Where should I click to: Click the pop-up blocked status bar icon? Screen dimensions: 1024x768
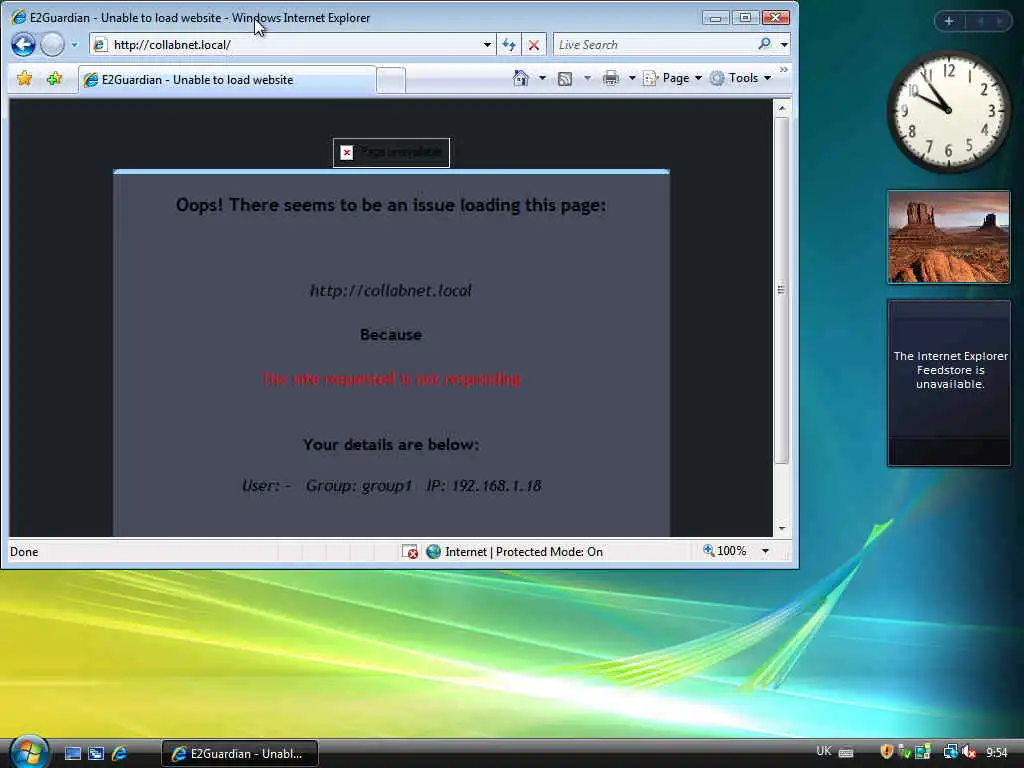tap(409, 552)
